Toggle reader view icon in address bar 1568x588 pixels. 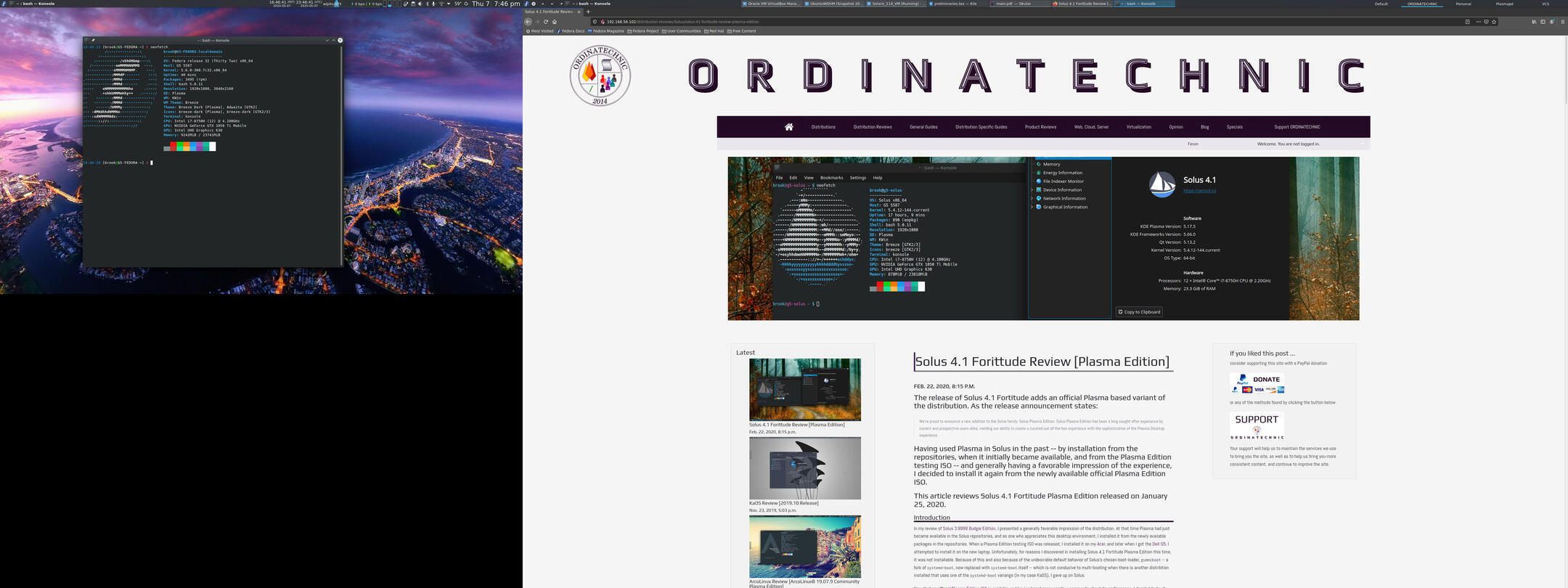(x=1468, y=22)
